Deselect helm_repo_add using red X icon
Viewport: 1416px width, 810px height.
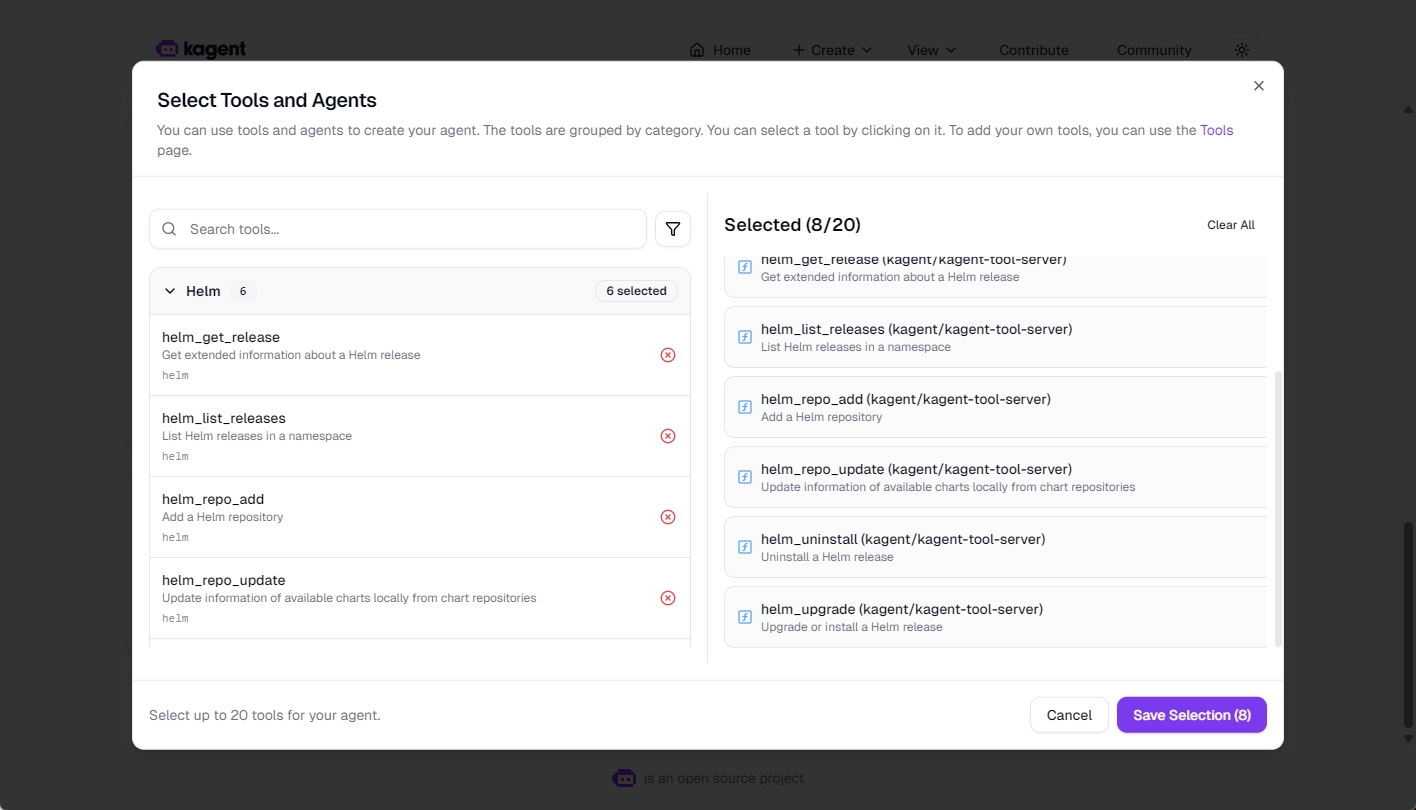[668, 517]
